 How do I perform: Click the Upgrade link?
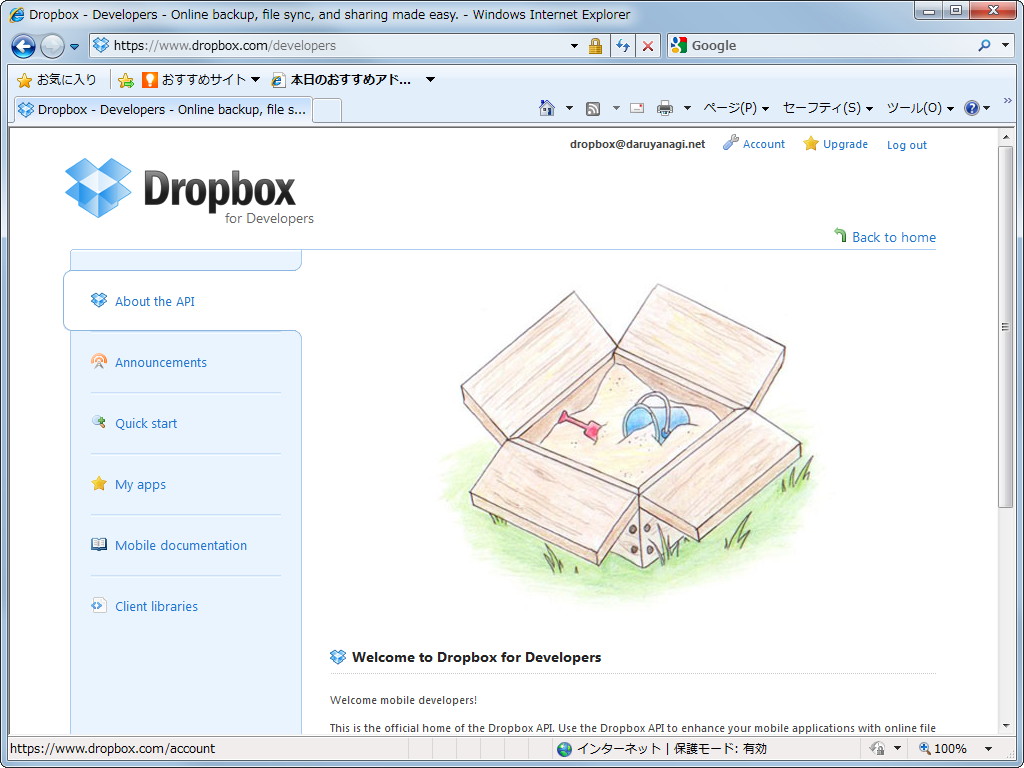tap(835, 144)
